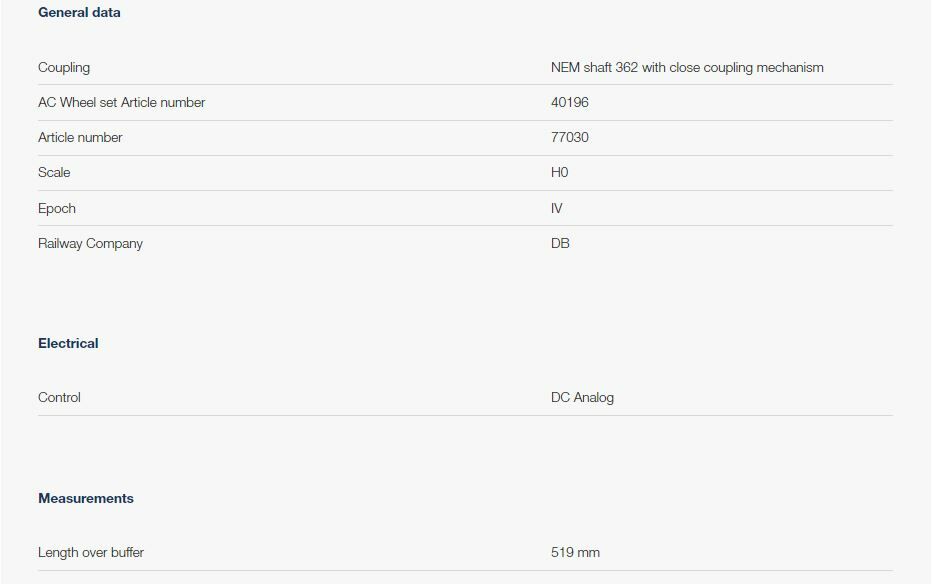This screenshot has height=584, width=933.
Task: Click the standalone Article number label
Action: pos(80,138)
